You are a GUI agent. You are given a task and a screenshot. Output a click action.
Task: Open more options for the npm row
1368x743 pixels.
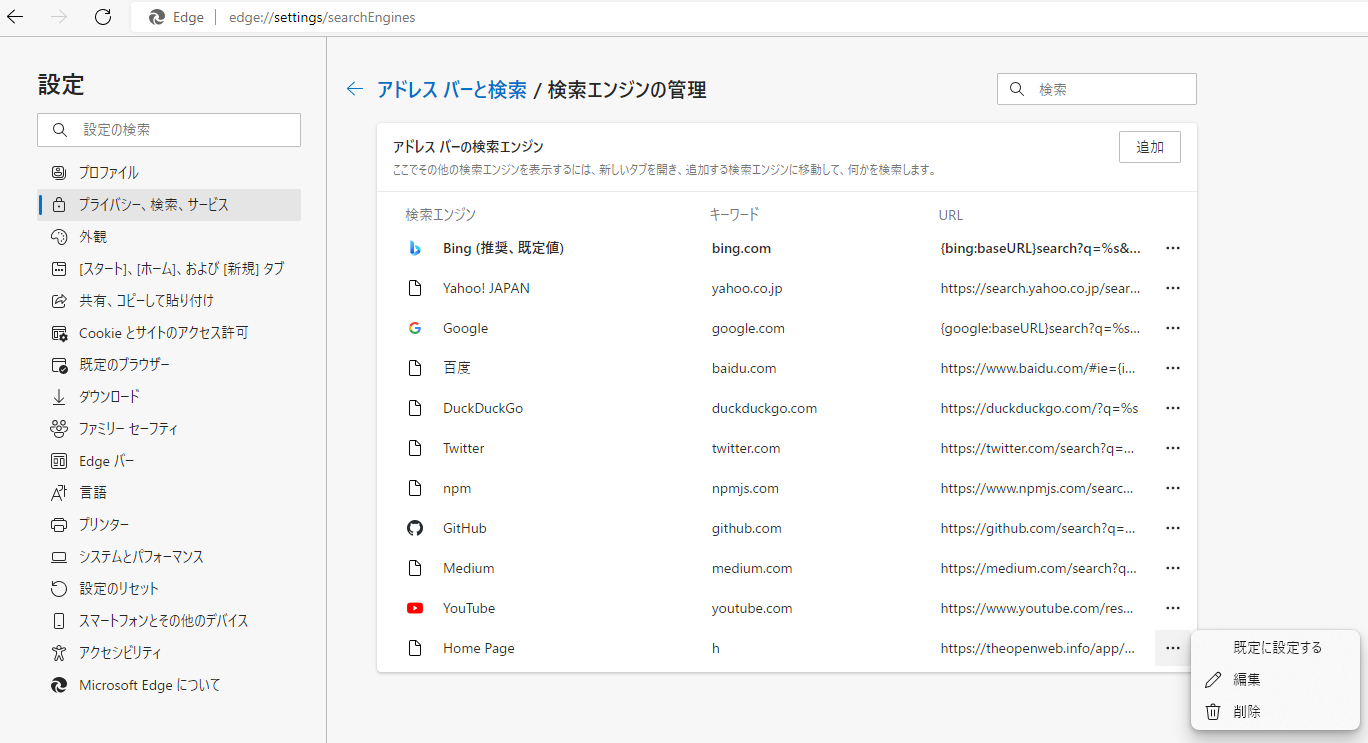click(x=1173, y=488)
